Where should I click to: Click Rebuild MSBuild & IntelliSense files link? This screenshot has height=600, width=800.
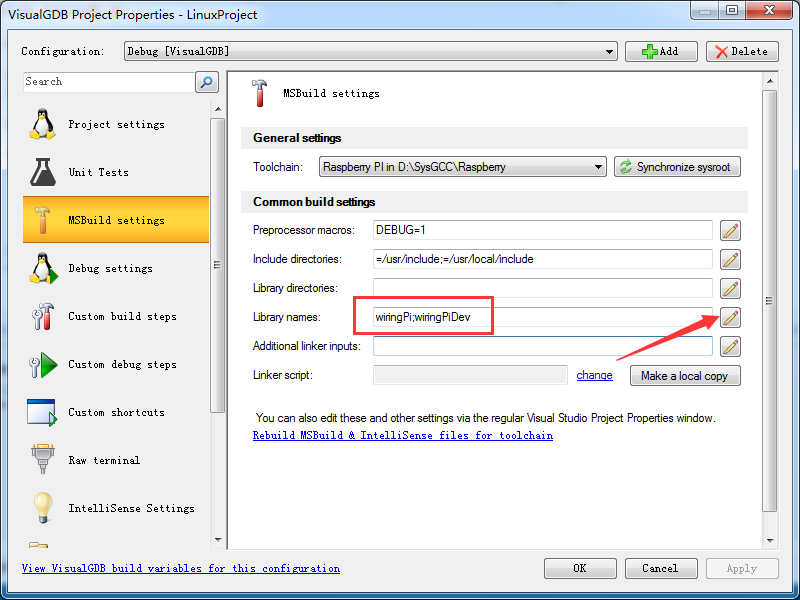tap(402, 436)
